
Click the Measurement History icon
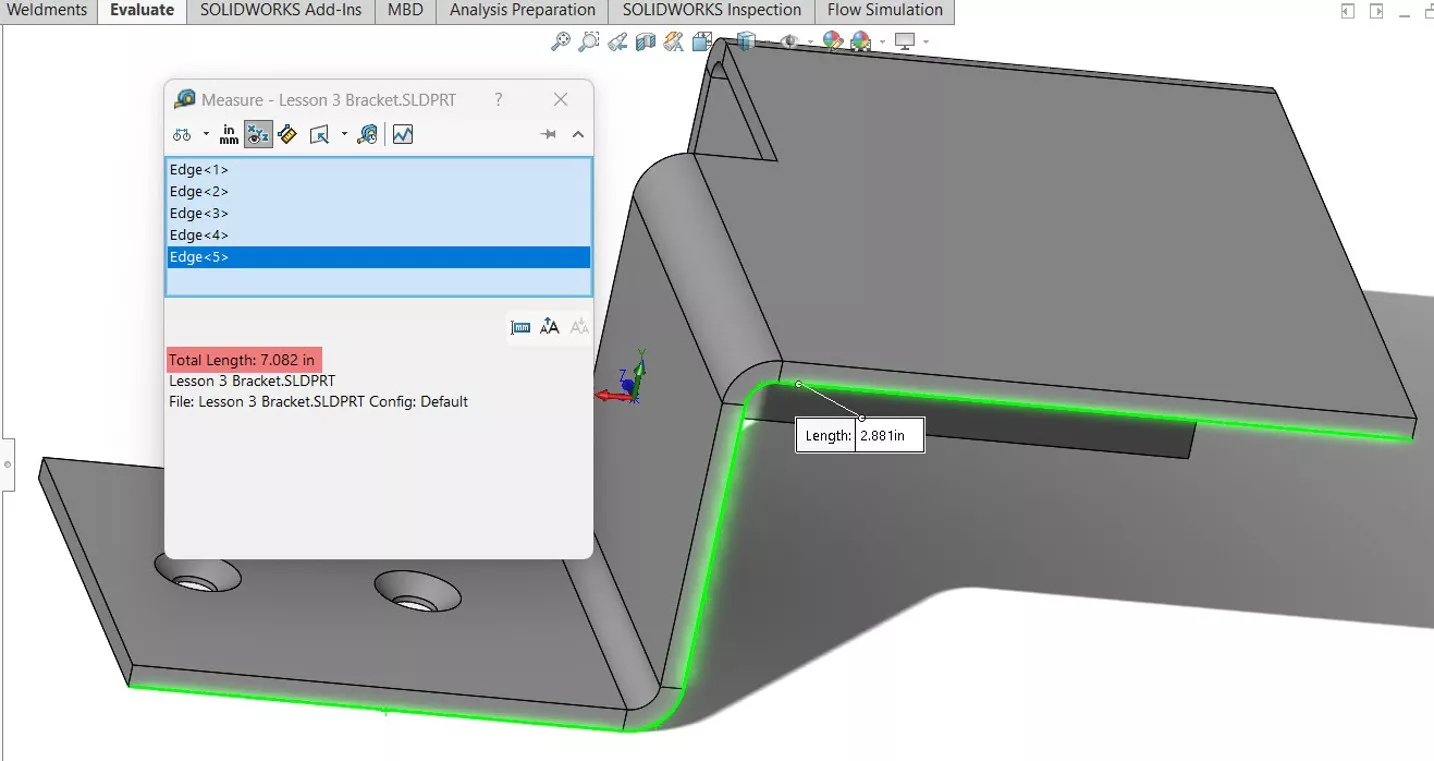(368, 134)
